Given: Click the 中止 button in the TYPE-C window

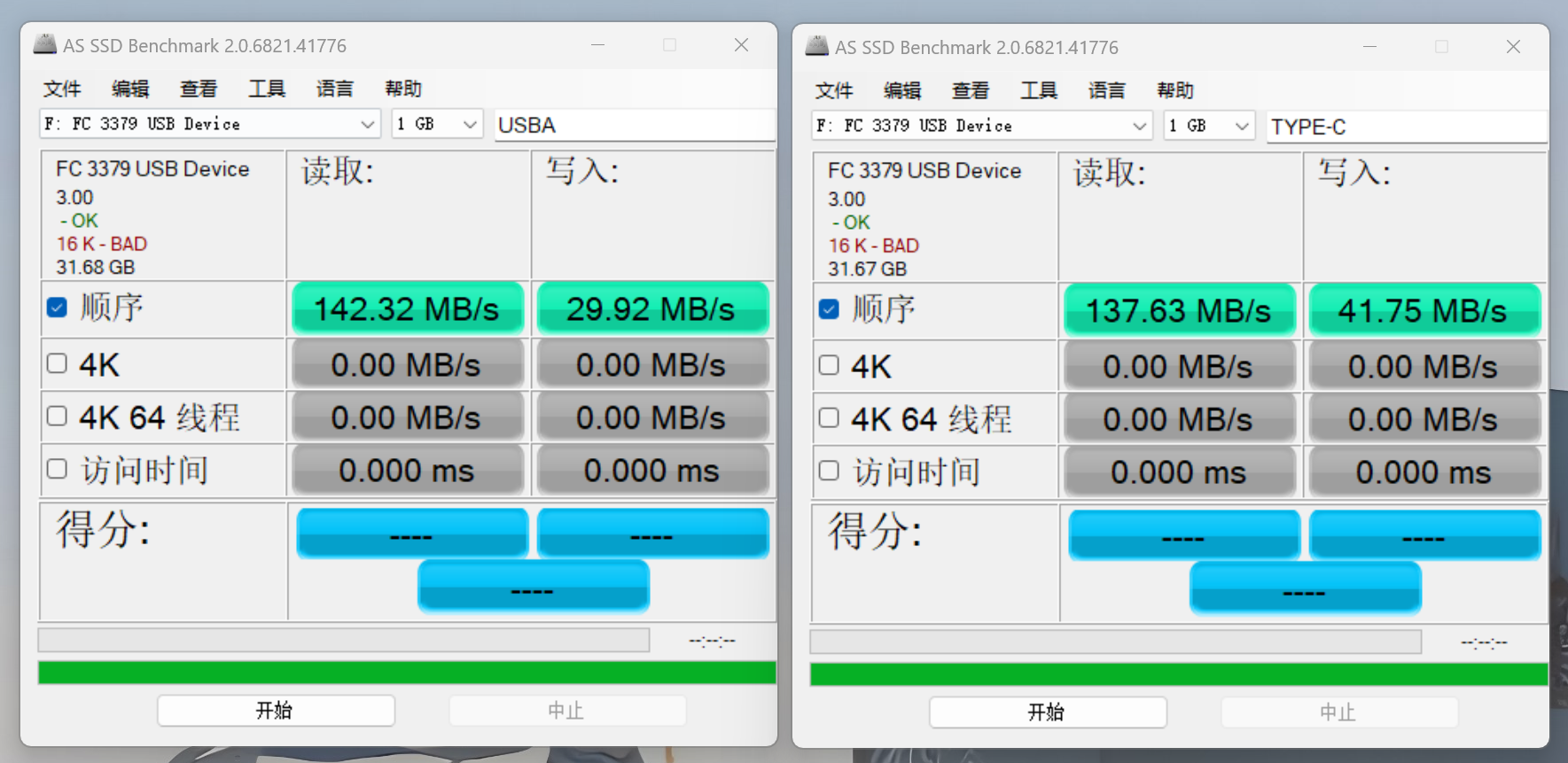Looking at the screenshot, I should point(1339,712).
